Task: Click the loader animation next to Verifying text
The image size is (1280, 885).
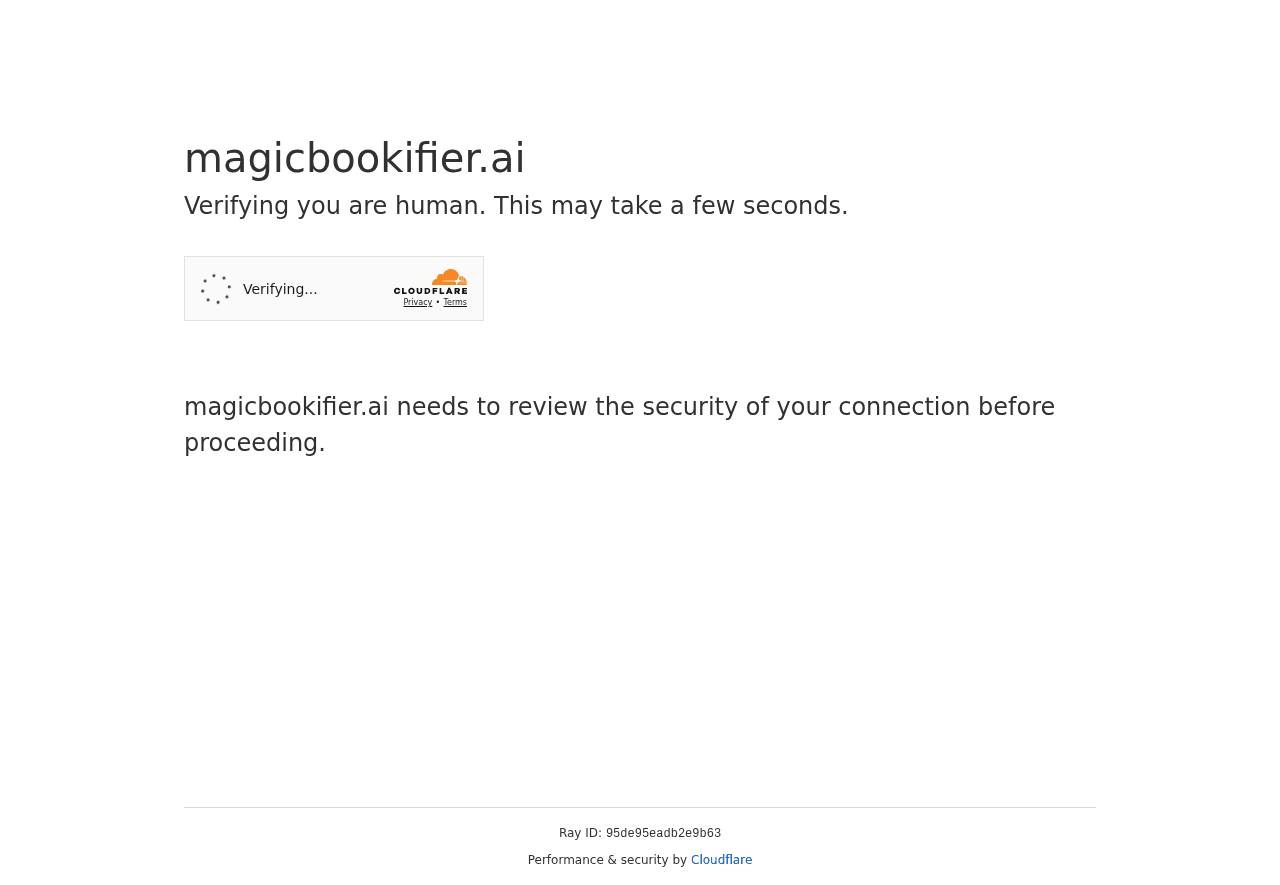Action: tap(214, 287)
